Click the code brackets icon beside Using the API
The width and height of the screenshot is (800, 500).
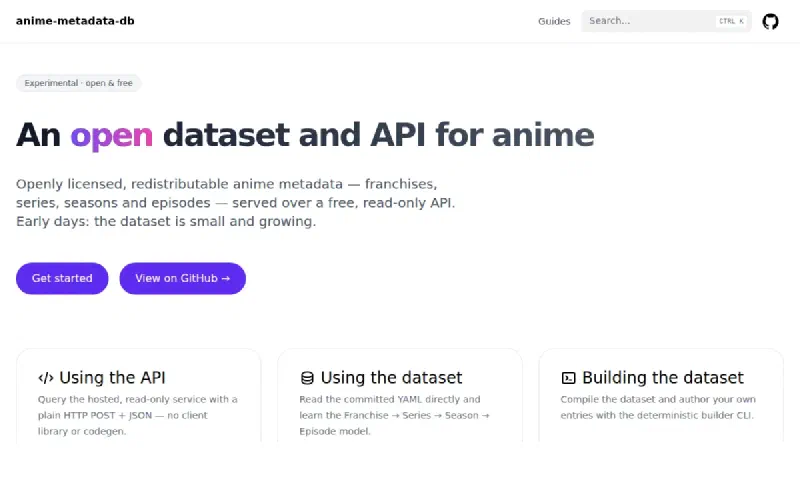pos(45,378)
